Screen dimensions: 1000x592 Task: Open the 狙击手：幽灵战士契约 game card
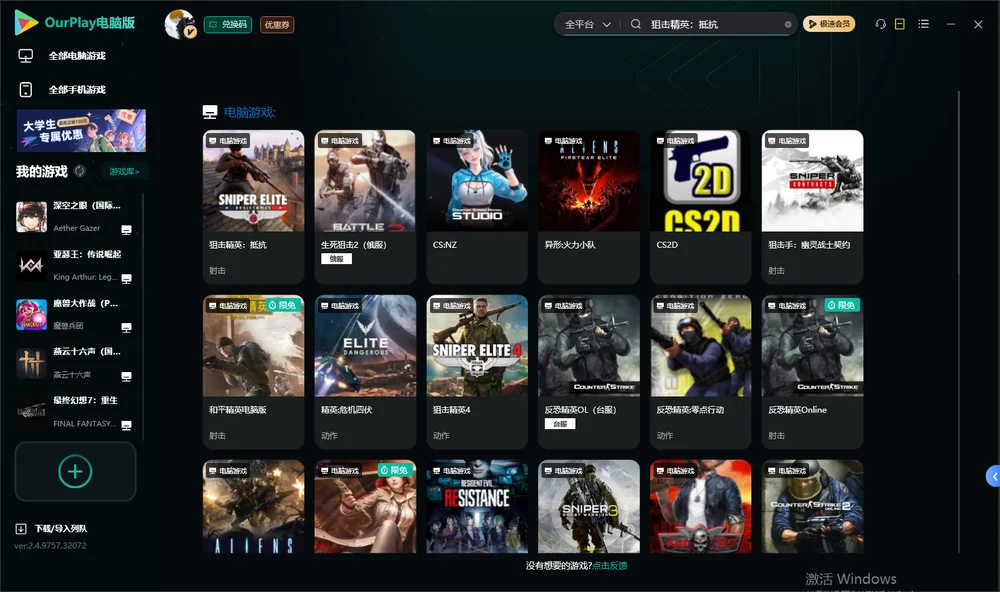(x=812, y=207)
